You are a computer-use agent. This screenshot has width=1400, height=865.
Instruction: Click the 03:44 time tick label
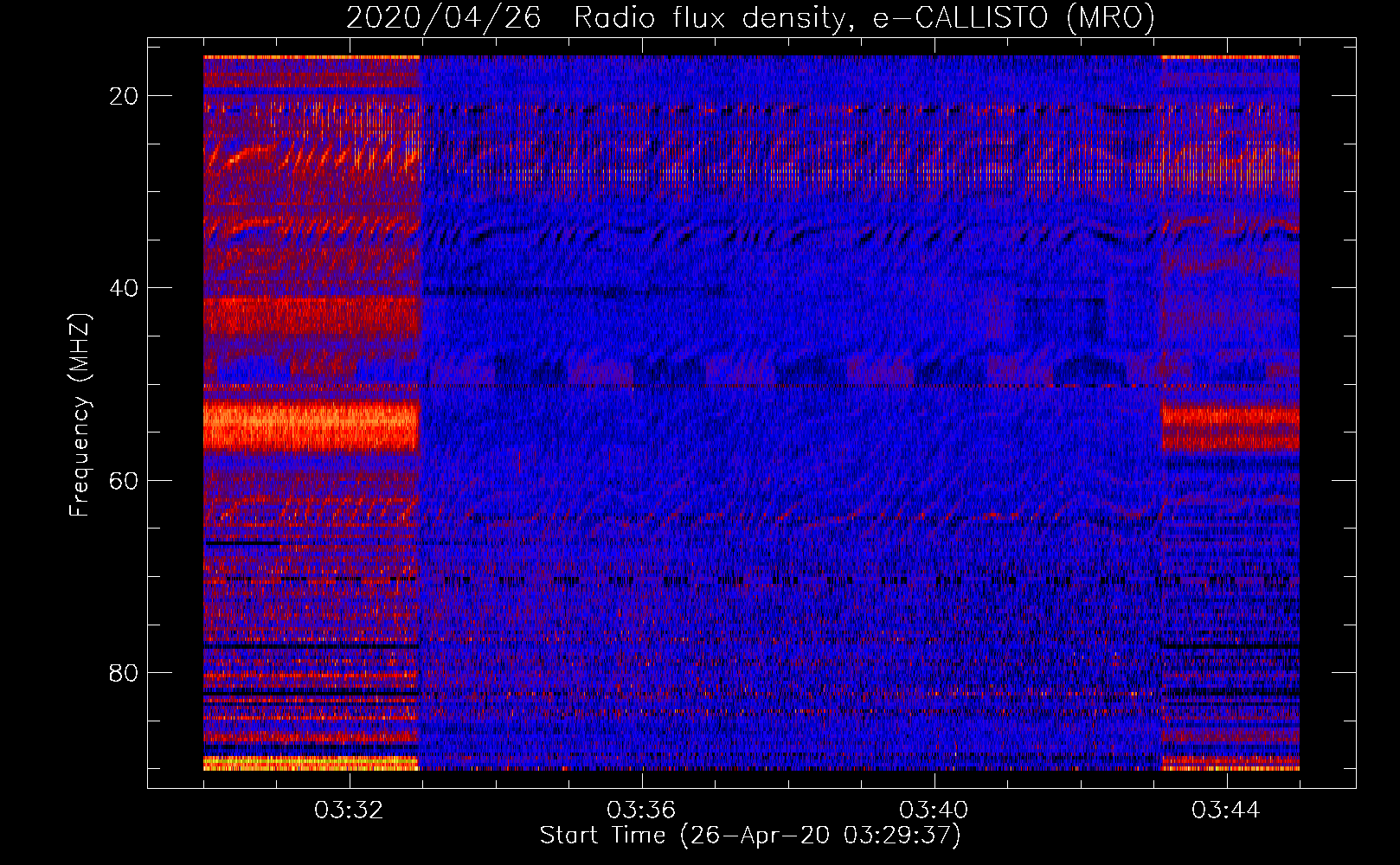click(x=1226, y=811)
